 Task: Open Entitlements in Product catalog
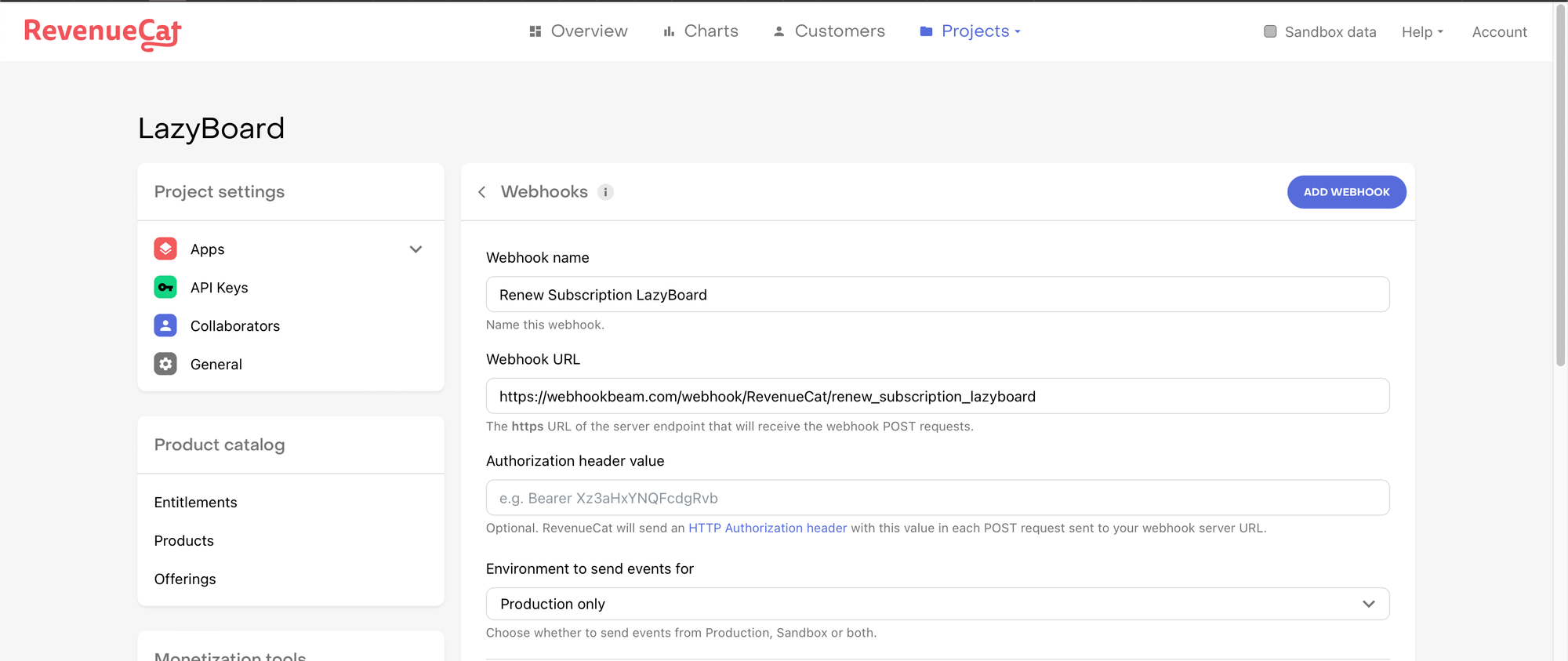195,502
